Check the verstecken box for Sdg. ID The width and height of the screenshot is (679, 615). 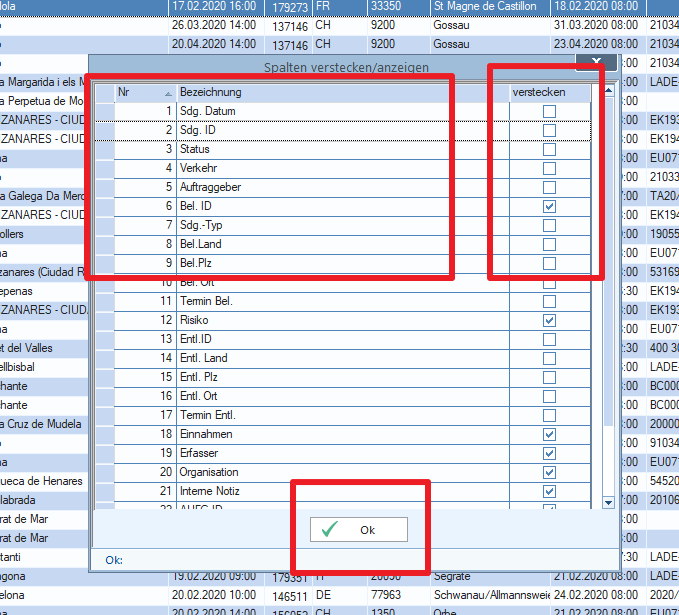pos(549,130)
